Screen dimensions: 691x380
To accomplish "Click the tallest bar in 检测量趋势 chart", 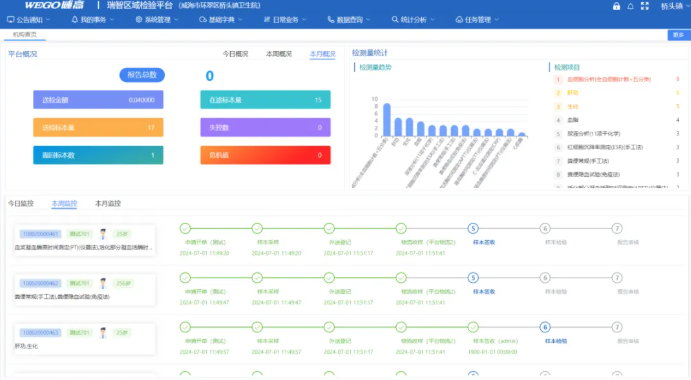I will (387, 119).
